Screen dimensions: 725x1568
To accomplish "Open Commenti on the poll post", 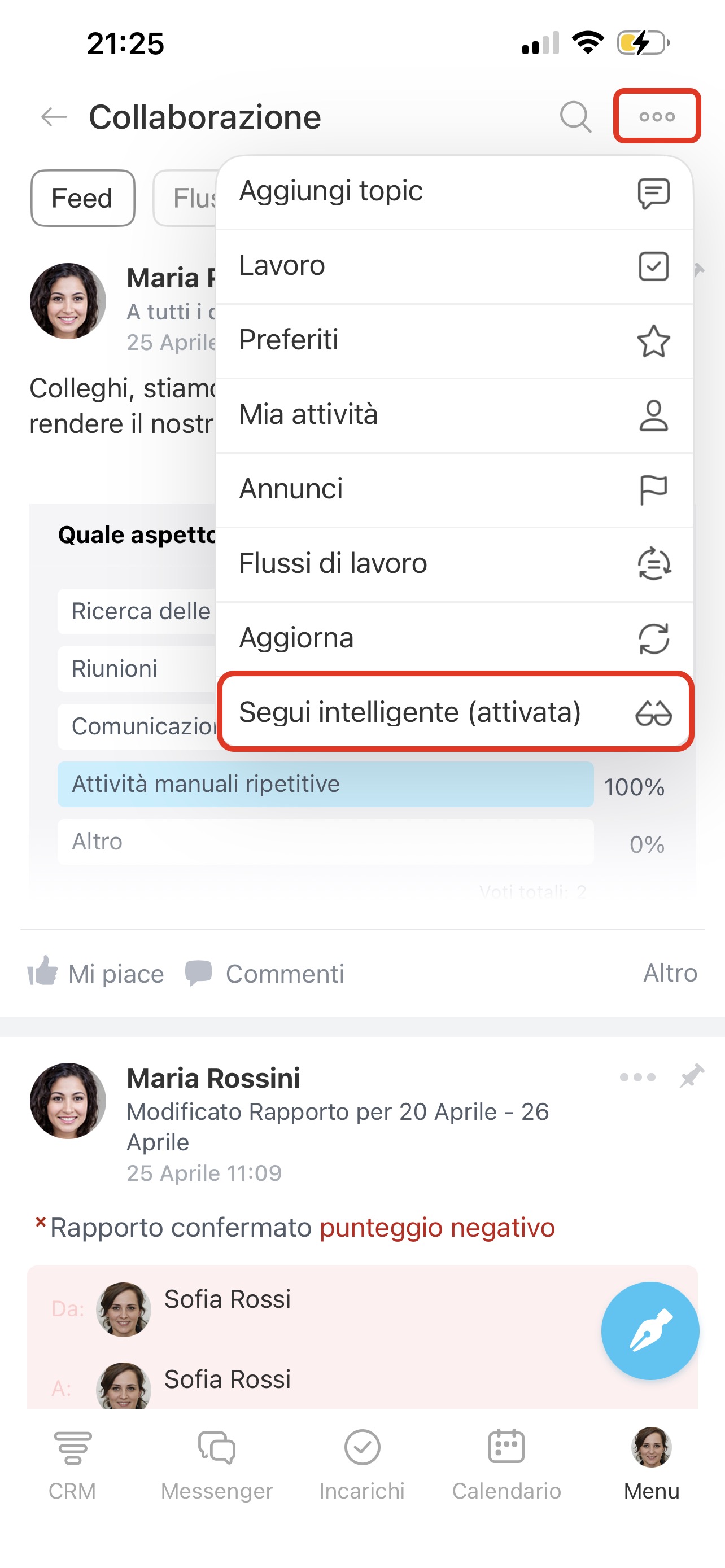I will click(x=265, y=973).
